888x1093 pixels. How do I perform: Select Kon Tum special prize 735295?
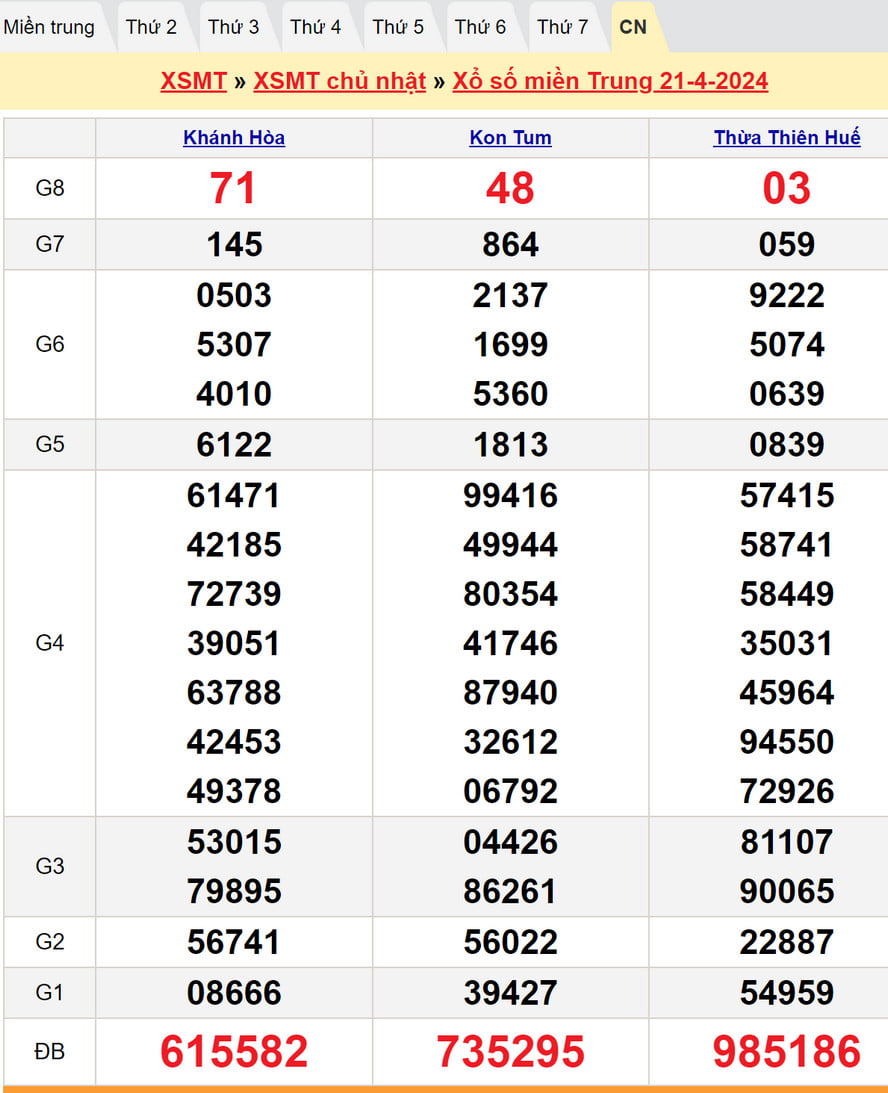tap(510, 1052)
